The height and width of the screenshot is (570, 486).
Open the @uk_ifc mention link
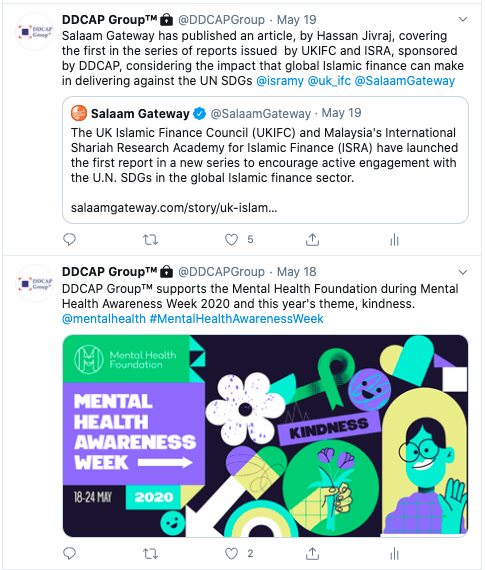pos(329,81)
